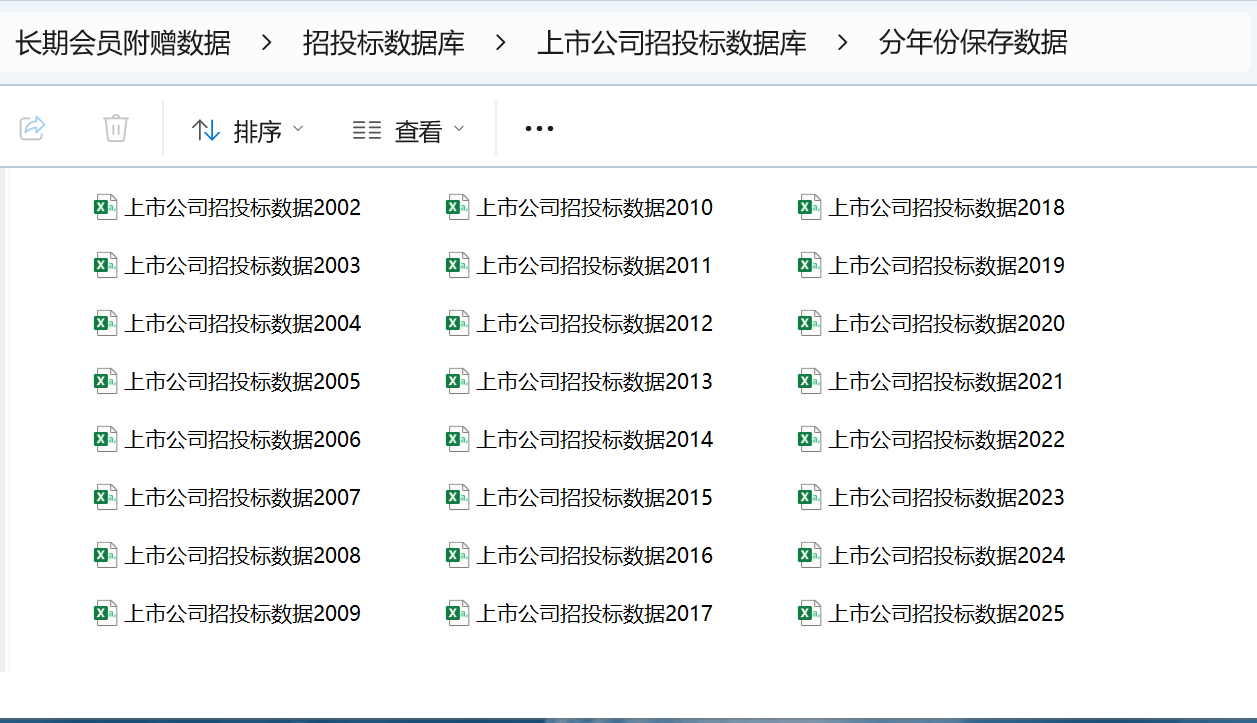Screen dimensions: 1257x723
Task: Go to 长期会员附赠数据 in breadcrumb
Action: coord(123,43)
